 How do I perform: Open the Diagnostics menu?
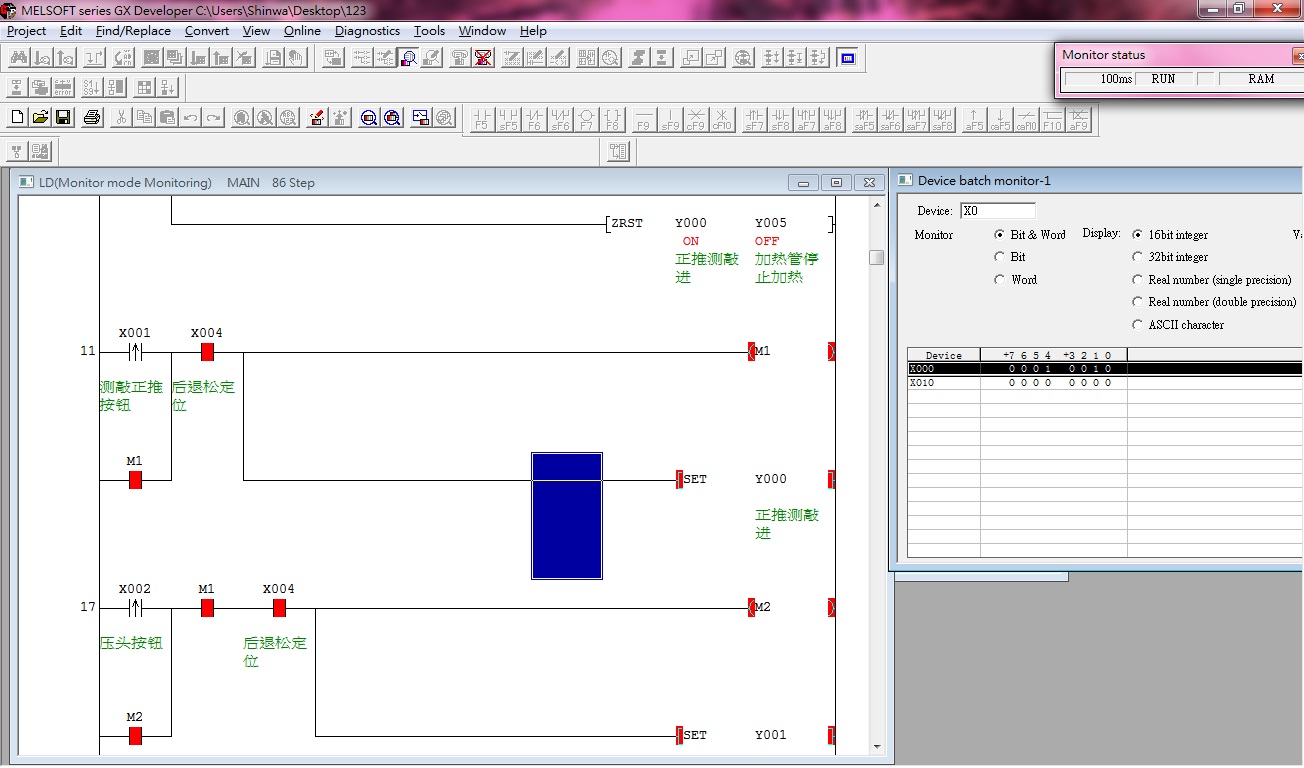coord(367,31)
